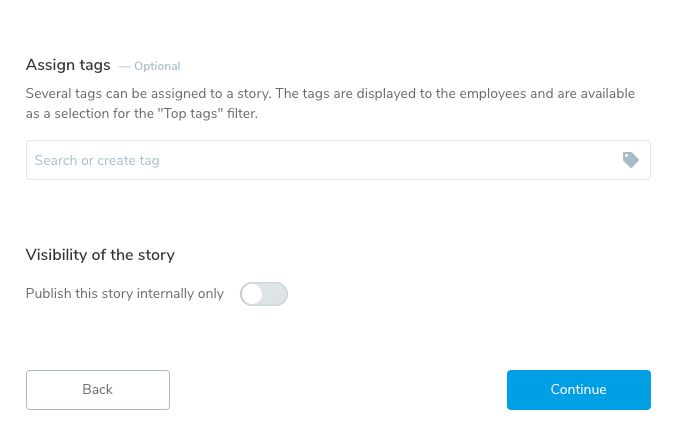Select the outlined Back button
673x431 pixels.
click(x=98, y=390)
